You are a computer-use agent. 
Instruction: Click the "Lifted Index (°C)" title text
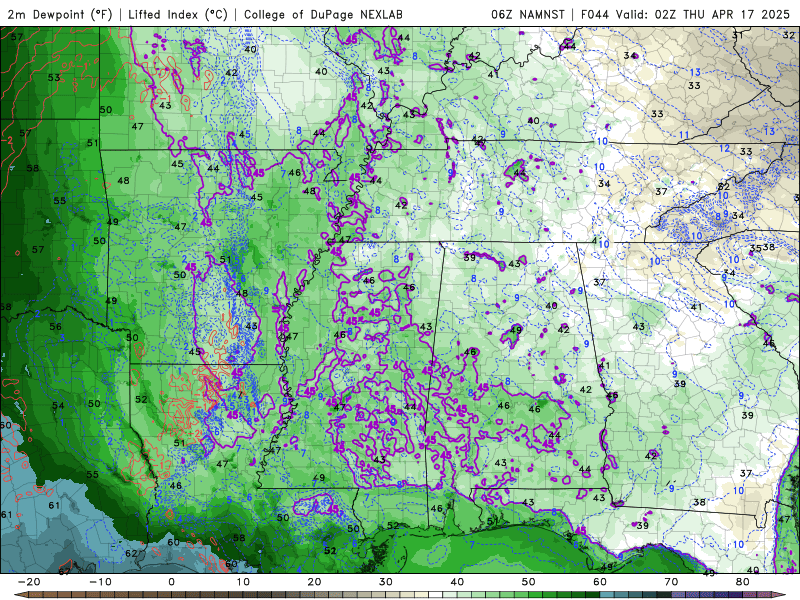(x=178, y=14)
